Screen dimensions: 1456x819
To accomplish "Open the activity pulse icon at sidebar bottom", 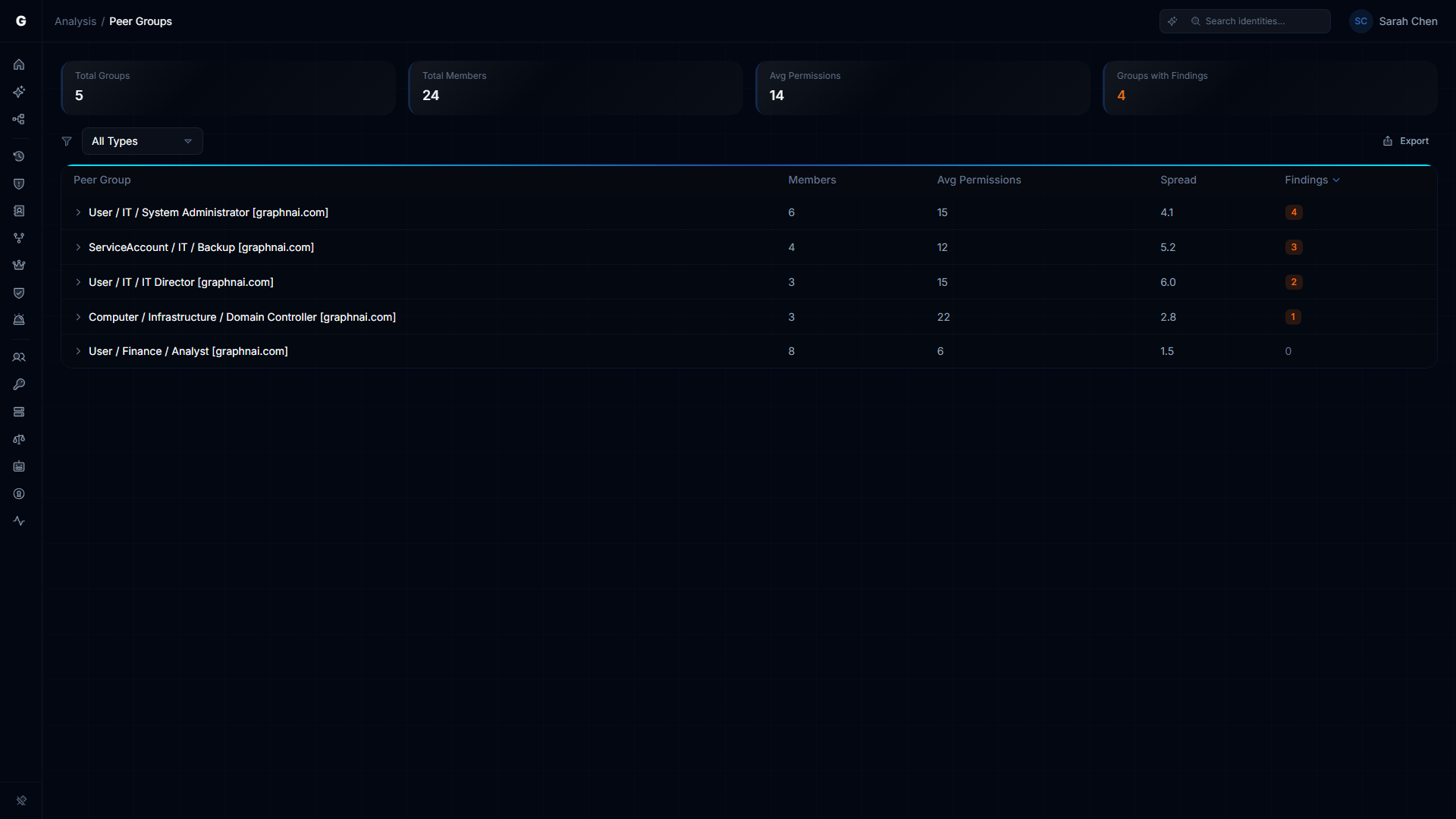I will (x=19, y=521).
